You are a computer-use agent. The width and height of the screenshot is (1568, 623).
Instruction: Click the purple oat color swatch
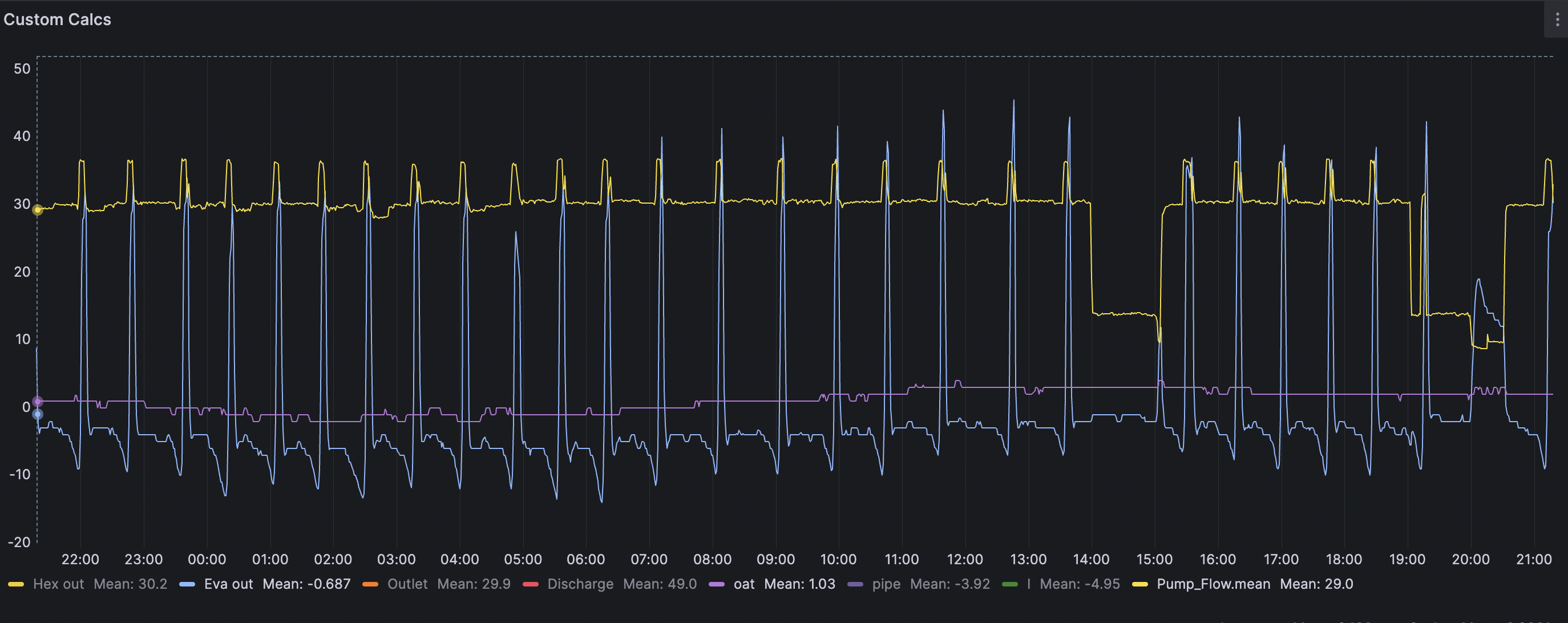[717, 584]
